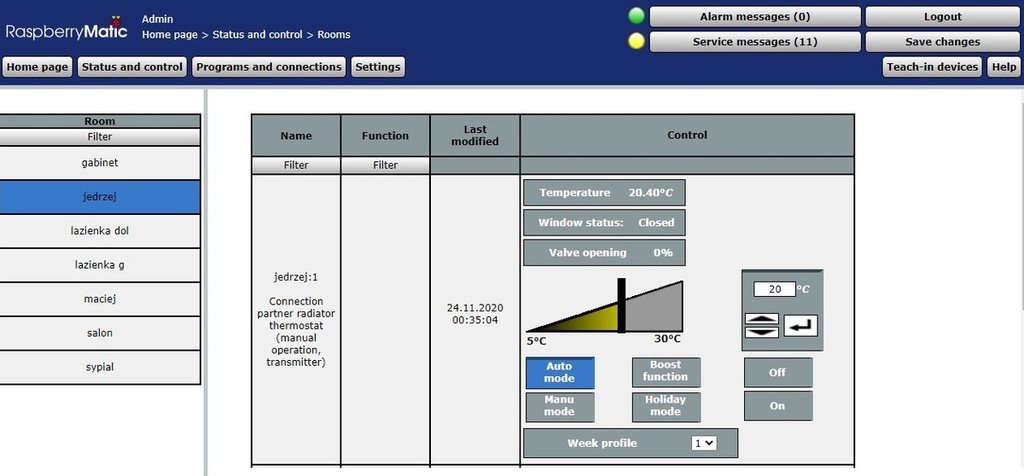The height and width of the screenshot is (476, 1024).
Task: Decrease set temperature with down arrow
Action: pos(761,332)
